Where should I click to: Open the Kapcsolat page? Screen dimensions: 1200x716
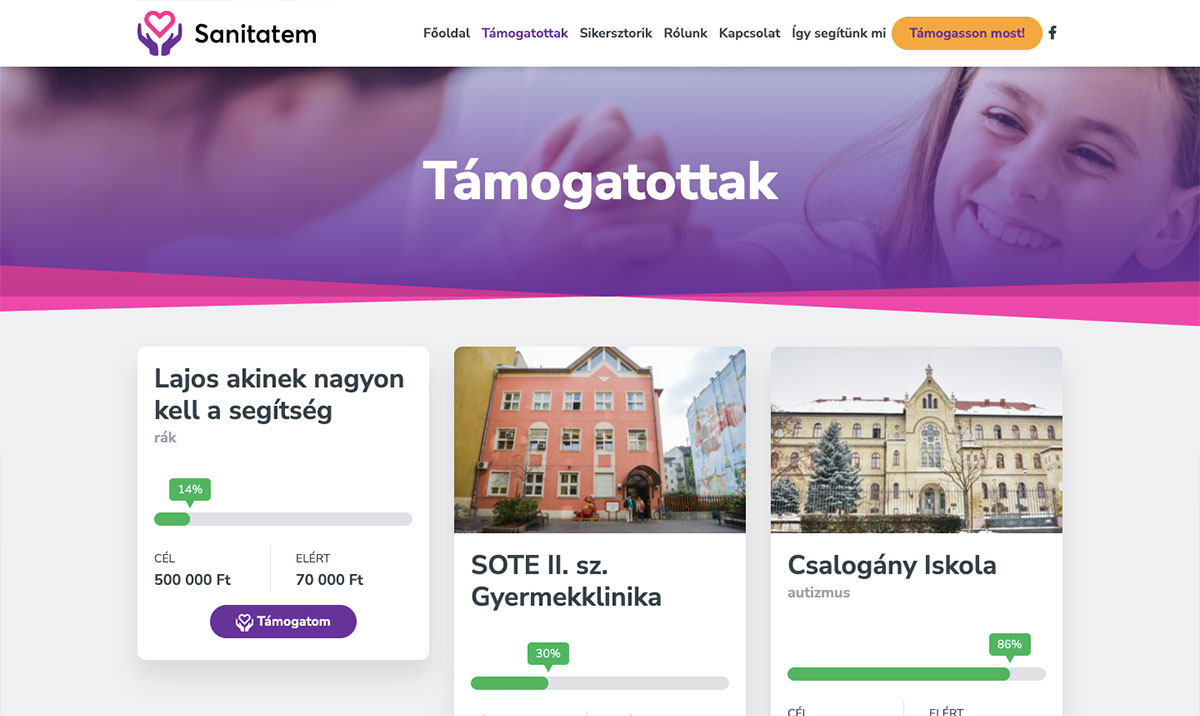750,33
